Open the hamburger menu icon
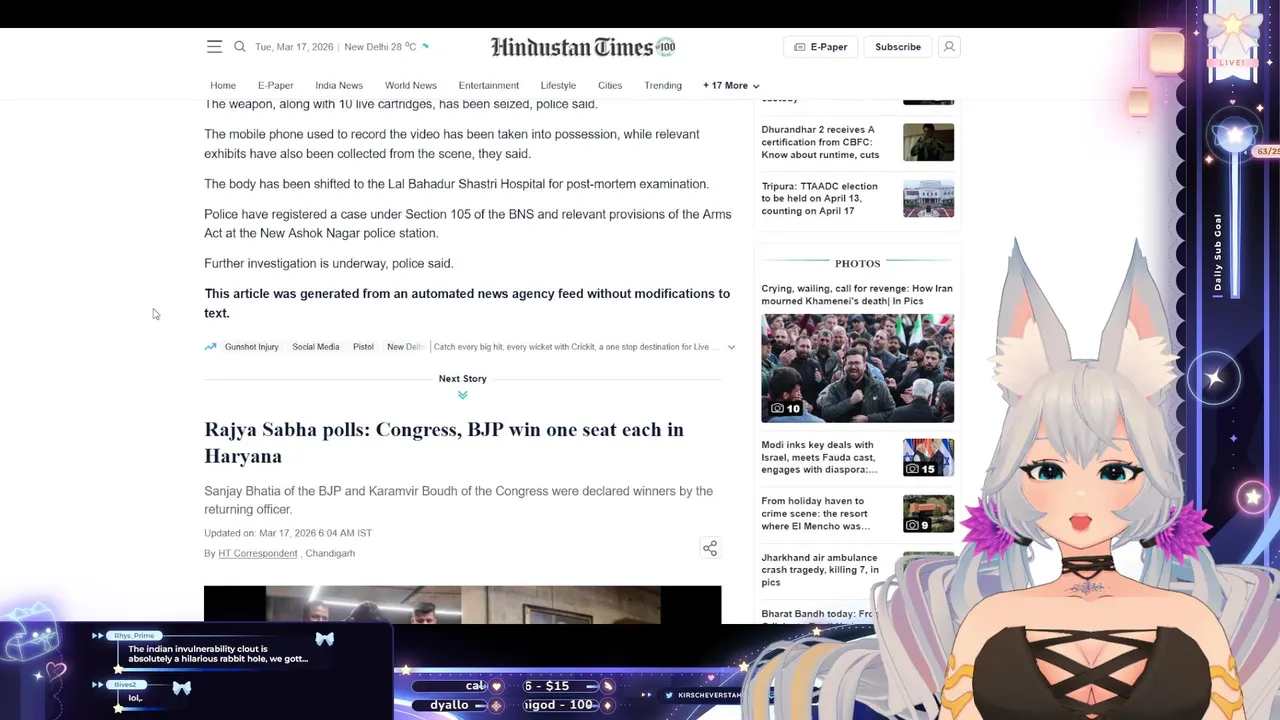This screenshot has height=720, width=1280. tap(214, 47)
